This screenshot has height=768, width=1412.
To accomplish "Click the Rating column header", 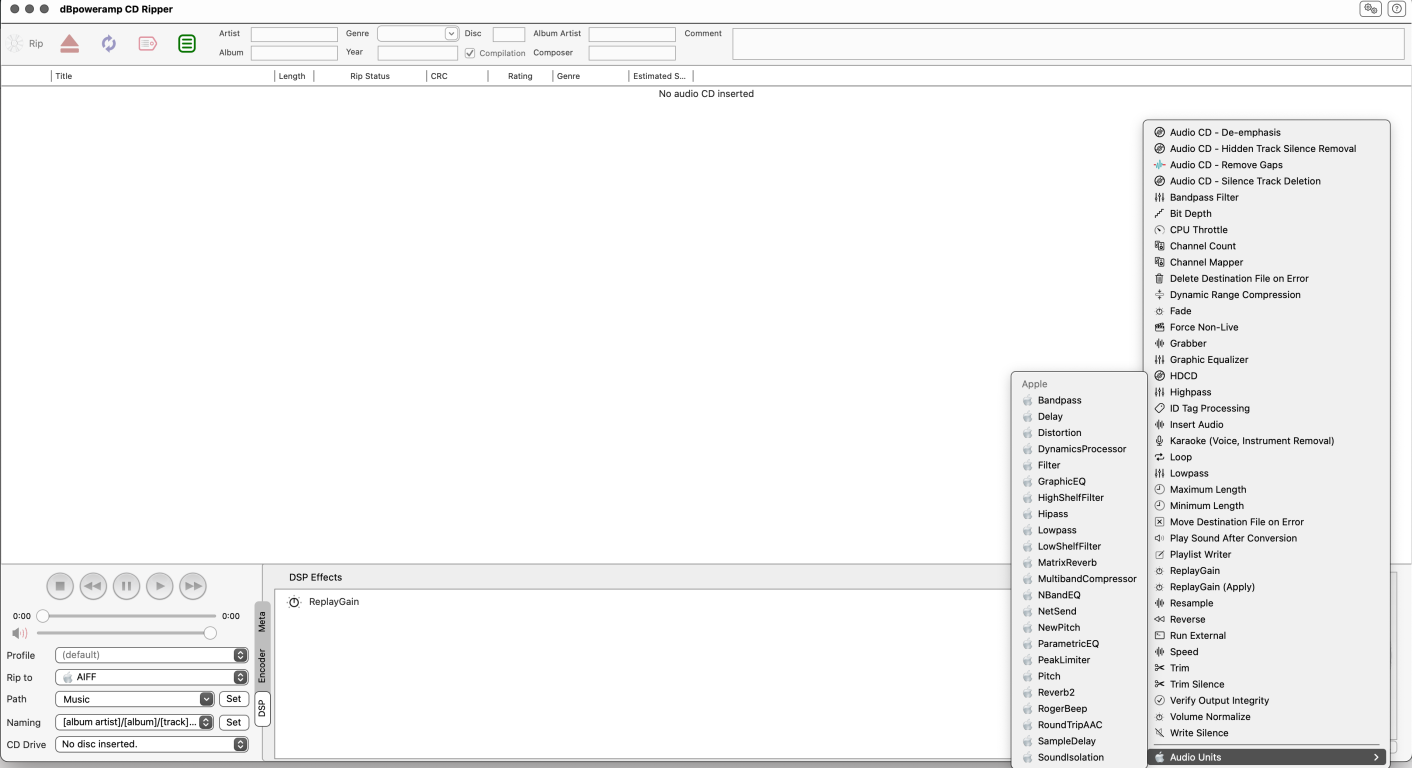I will pos(520,76).
